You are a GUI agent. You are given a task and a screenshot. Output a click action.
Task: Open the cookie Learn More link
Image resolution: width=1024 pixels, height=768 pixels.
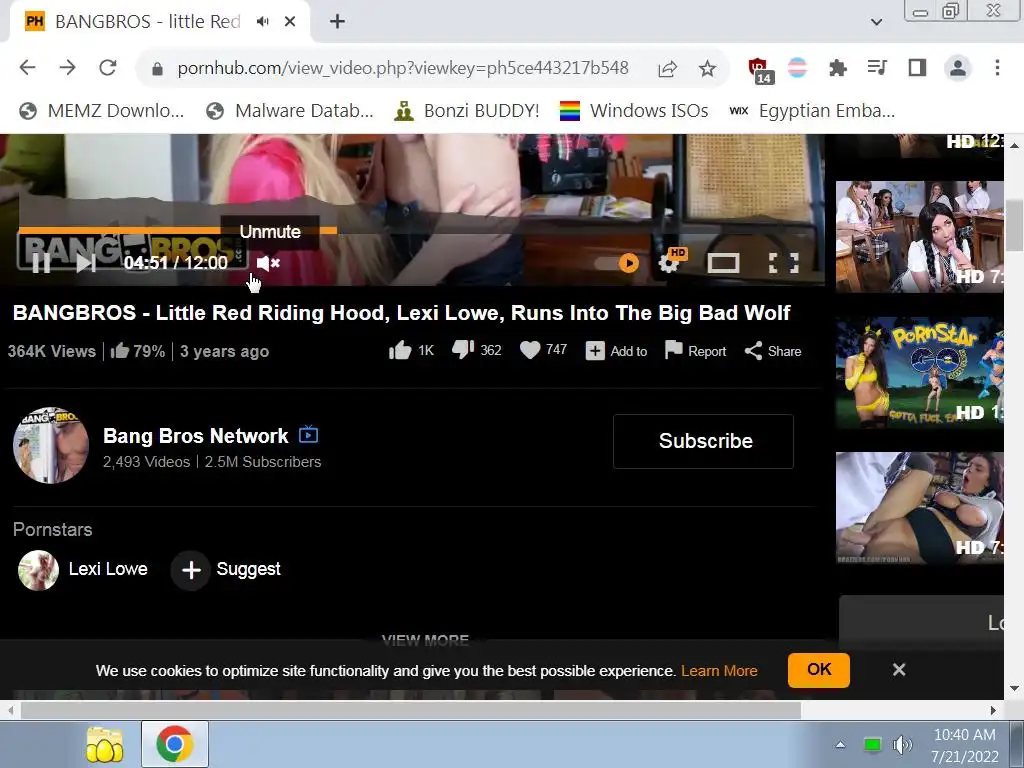[x=719, y=671]
